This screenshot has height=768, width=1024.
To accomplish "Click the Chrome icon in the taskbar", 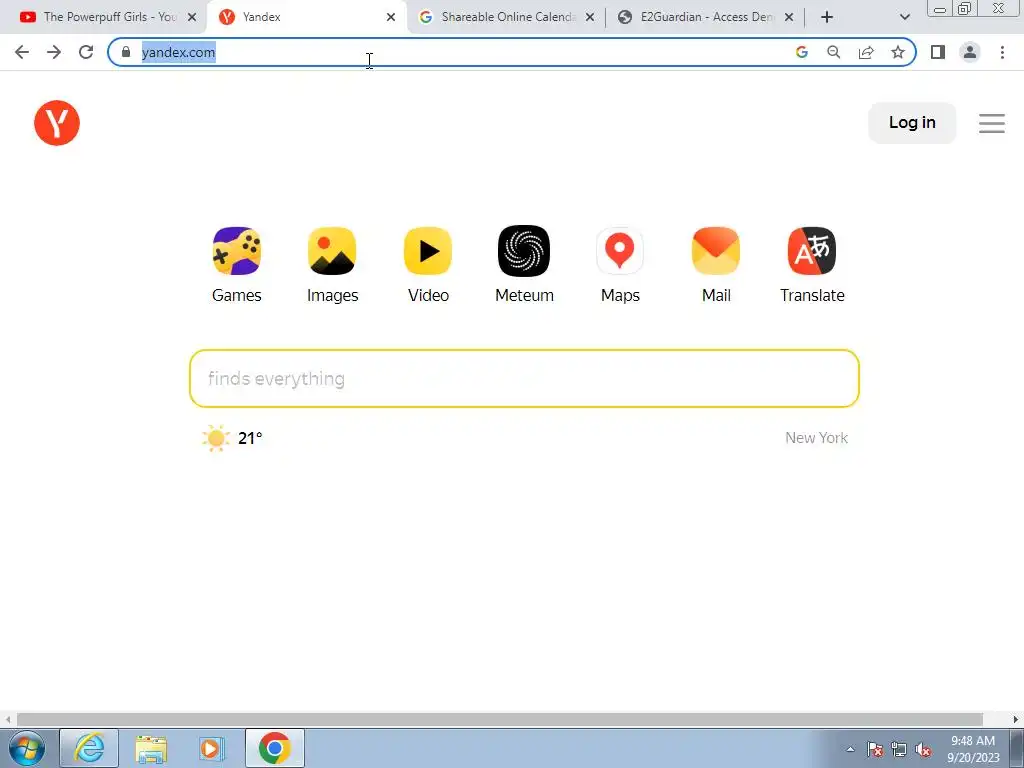I will (274, 748).
